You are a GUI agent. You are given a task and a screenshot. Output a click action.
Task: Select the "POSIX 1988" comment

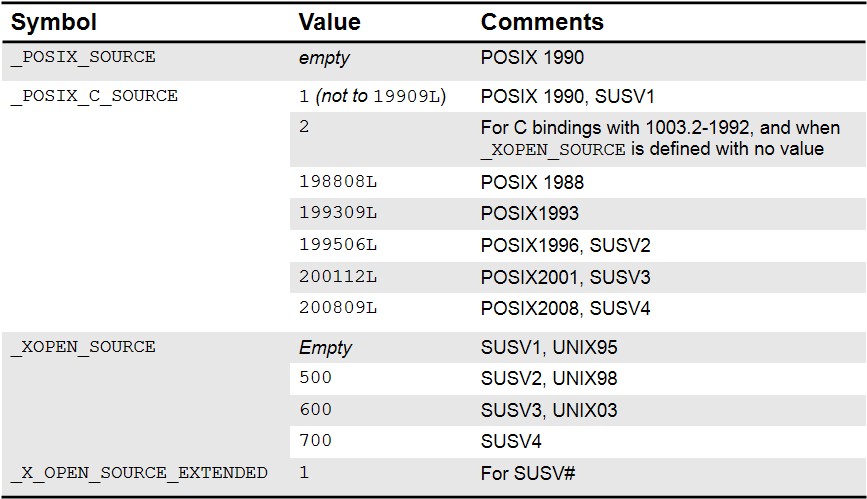tap(532, 182)
